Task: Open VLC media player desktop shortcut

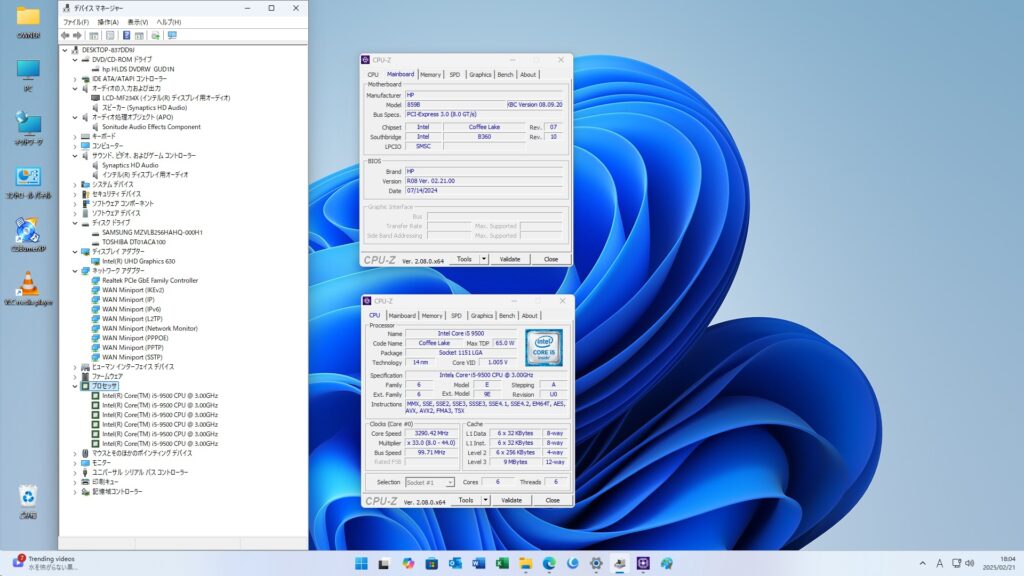Action: [28, 283]
